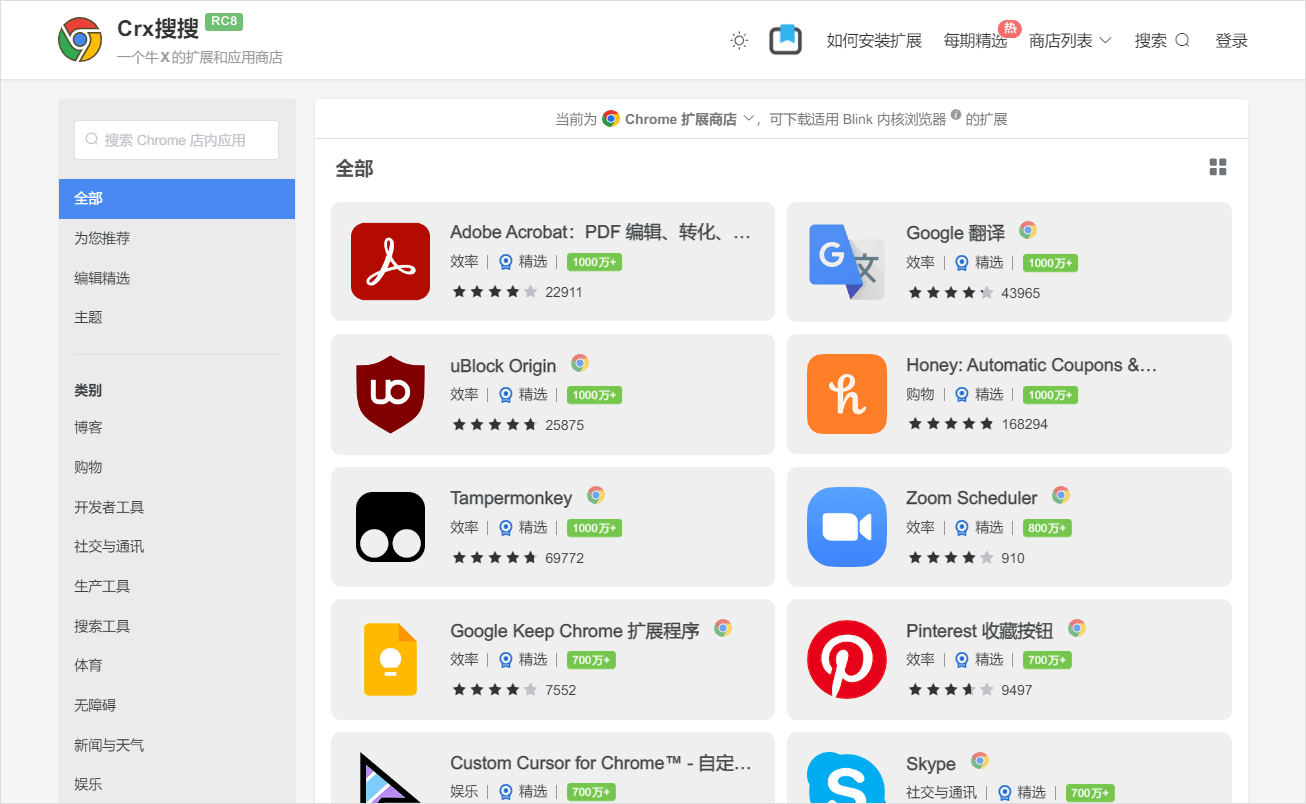Click the Adobe Acrobat extension icon
1306x804 pixels.
(x=390, y=261)
